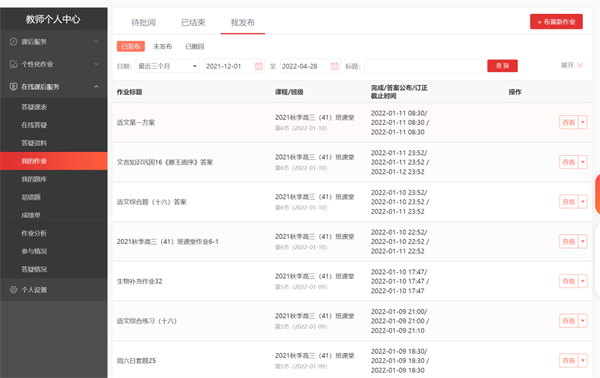The height and width of the screenshot is (378, 600).
Task: Click homework title 文言知识巩固16《滕王阁序》答案
Action: 165,162
